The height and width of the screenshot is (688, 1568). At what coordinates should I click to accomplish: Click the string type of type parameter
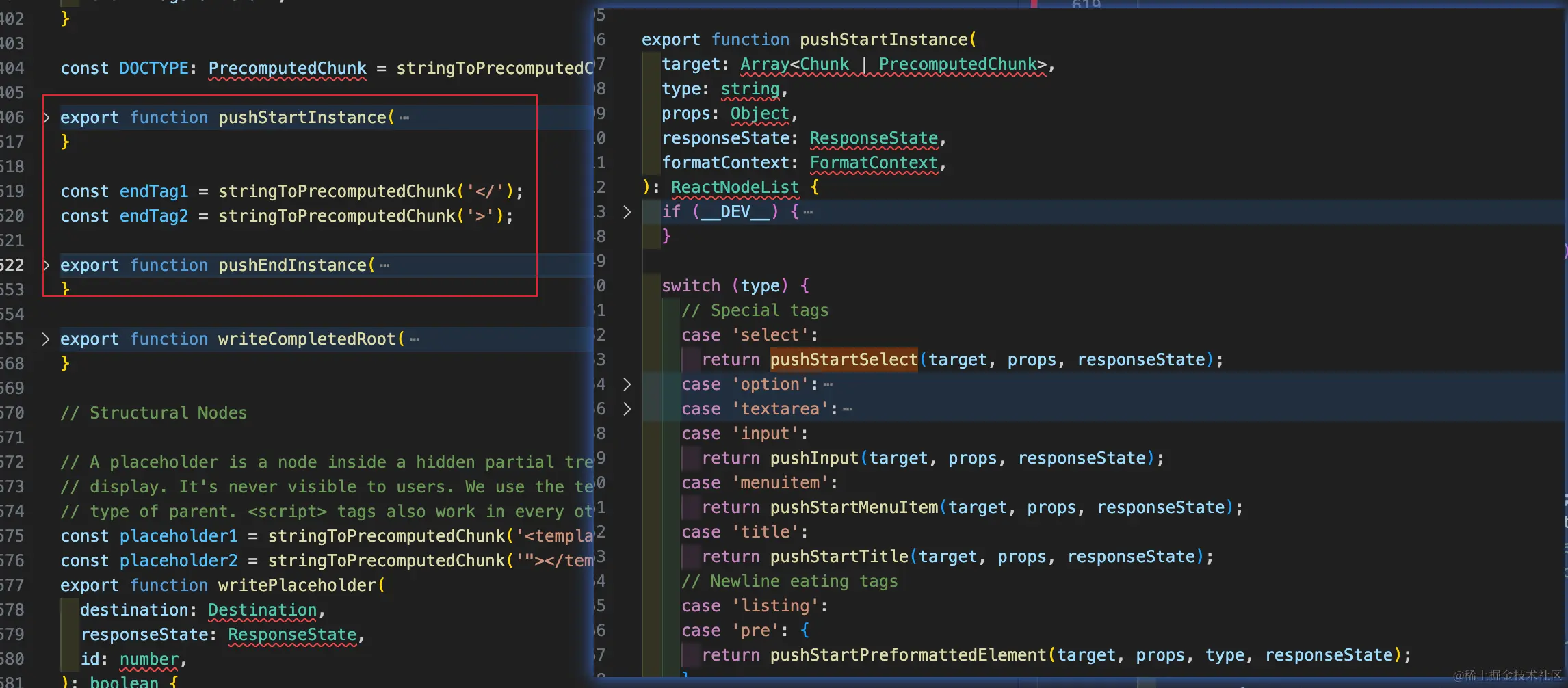tap(750, 89)
